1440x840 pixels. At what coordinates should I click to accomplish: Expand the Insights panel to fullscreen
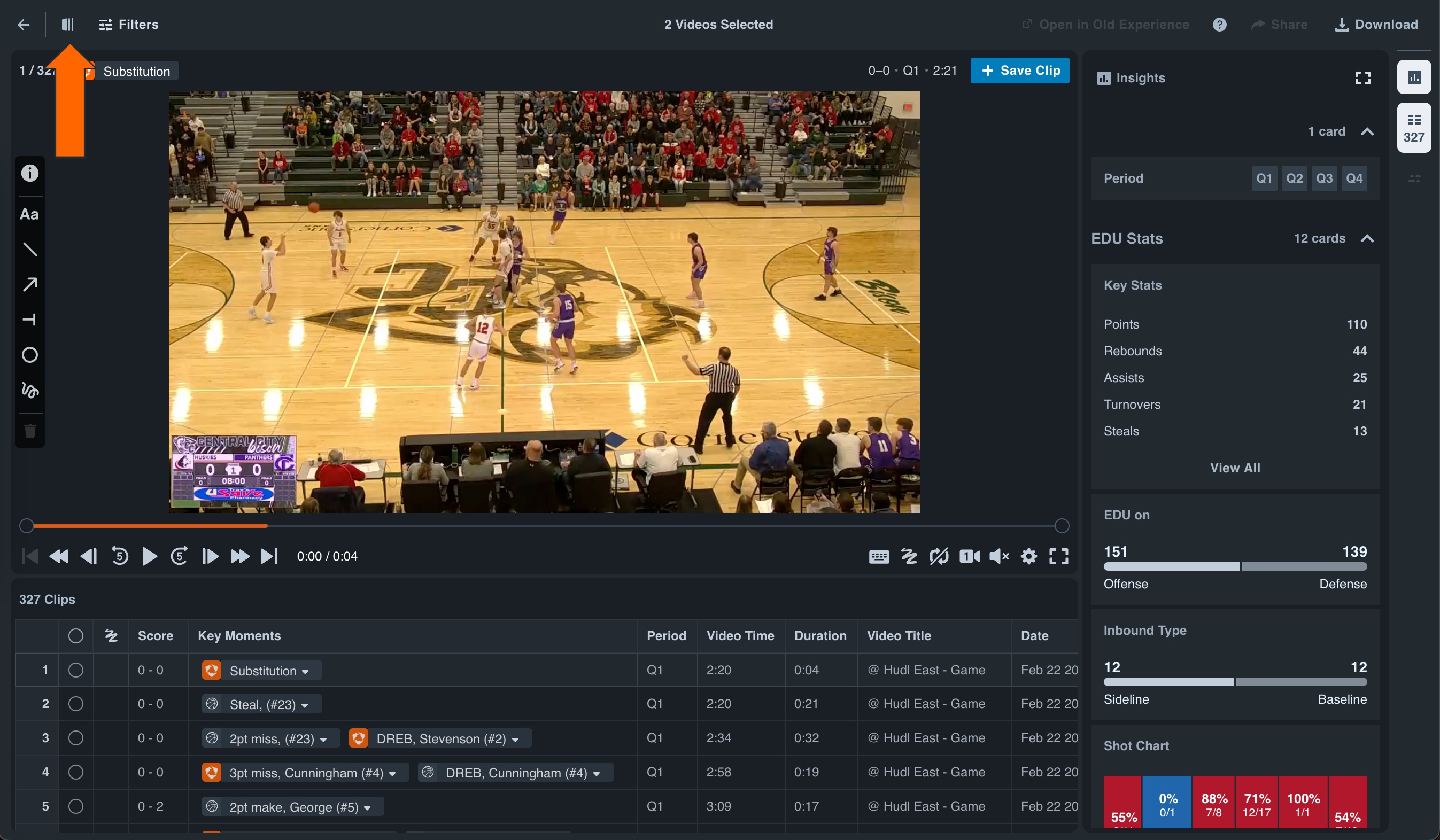tap(1364, 77)
